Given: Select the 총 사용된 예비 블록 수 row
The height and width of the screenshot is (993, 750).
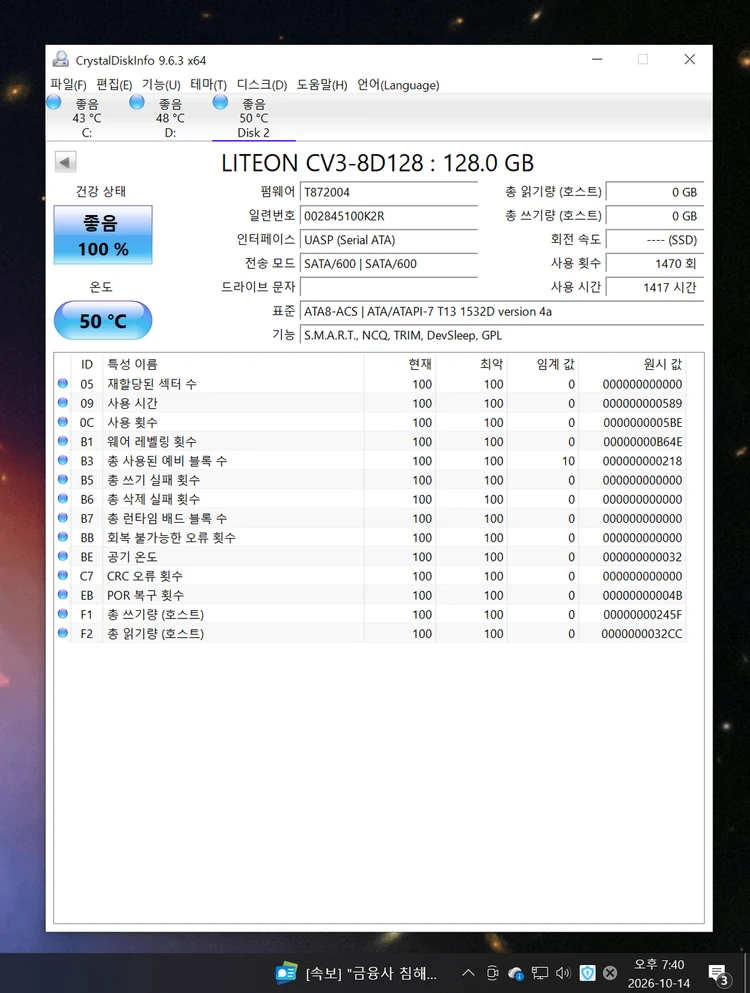Looking at the screenshot, I should tap(371, 460).
